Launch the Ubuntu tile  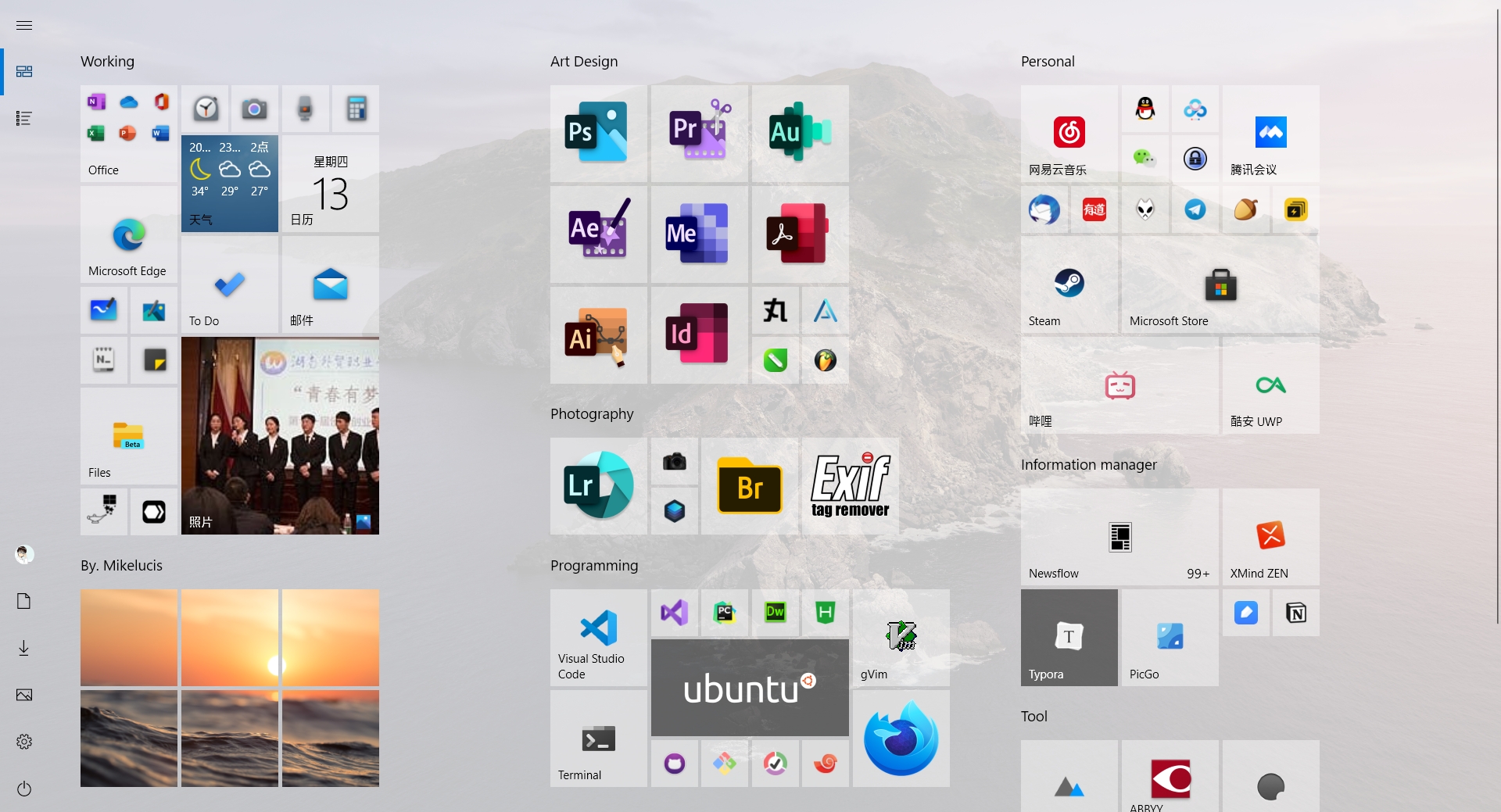pyautogui.click(x=750, y=688)
